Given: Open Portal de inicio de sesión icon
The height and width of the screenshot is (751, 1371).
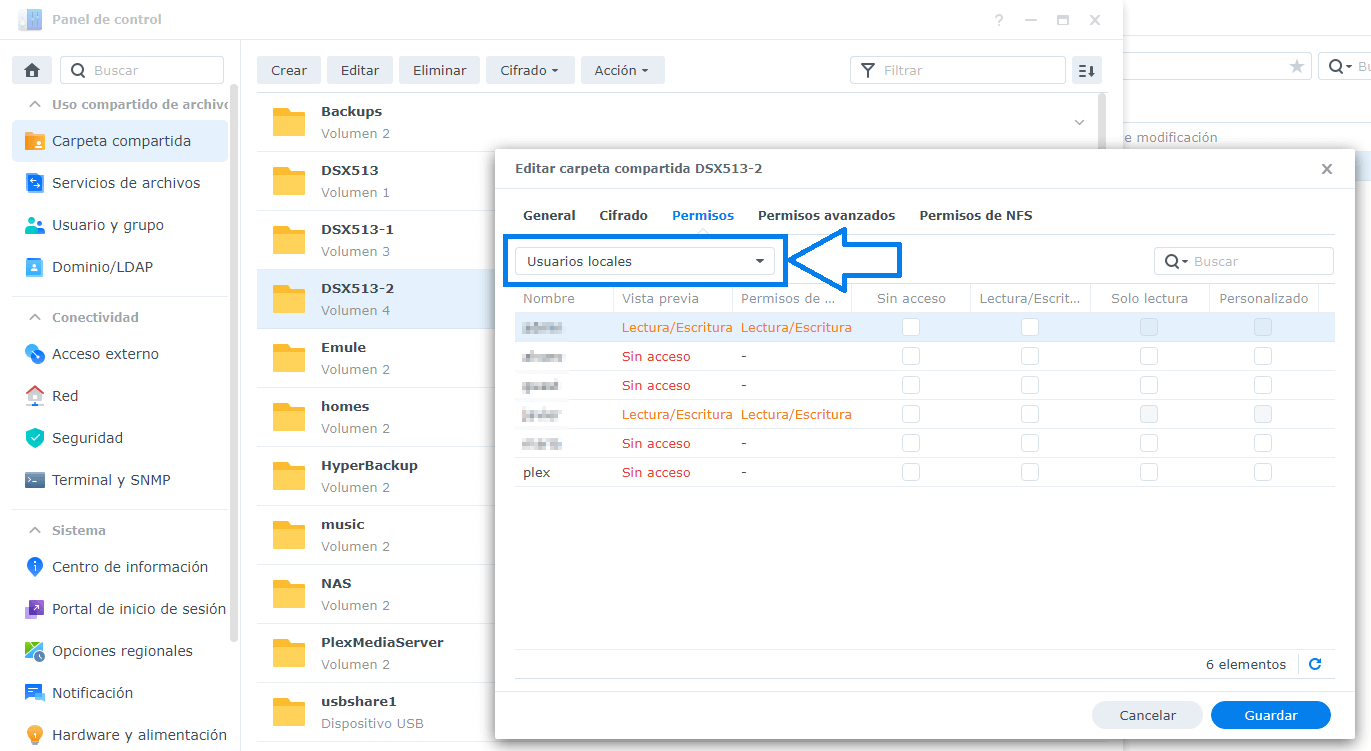Looking at the screenshot, I should point(35,609).
